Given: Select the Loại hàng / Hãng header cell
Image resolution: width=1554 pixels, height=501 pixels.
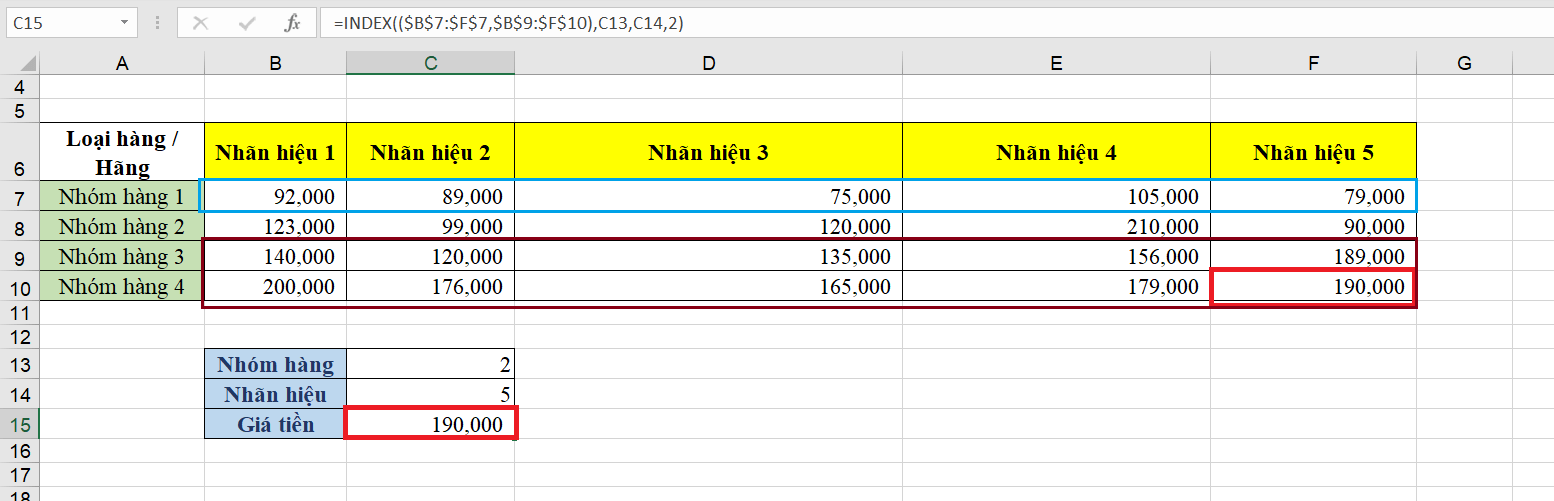Looking at the screenshot, I should point(122,152).
